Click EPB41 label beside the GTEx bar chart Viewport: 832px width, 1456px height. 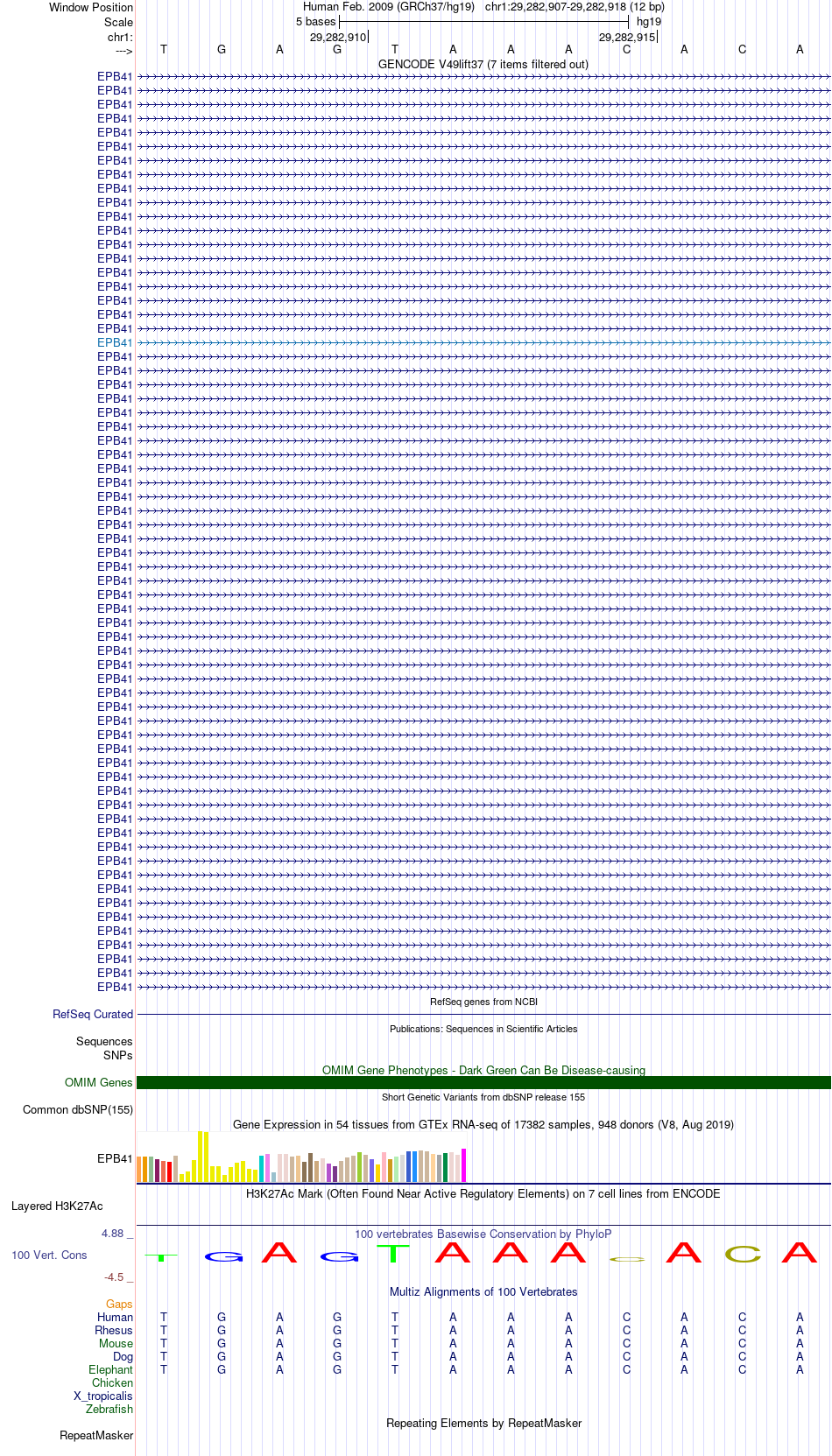[x=115, y=1158]
